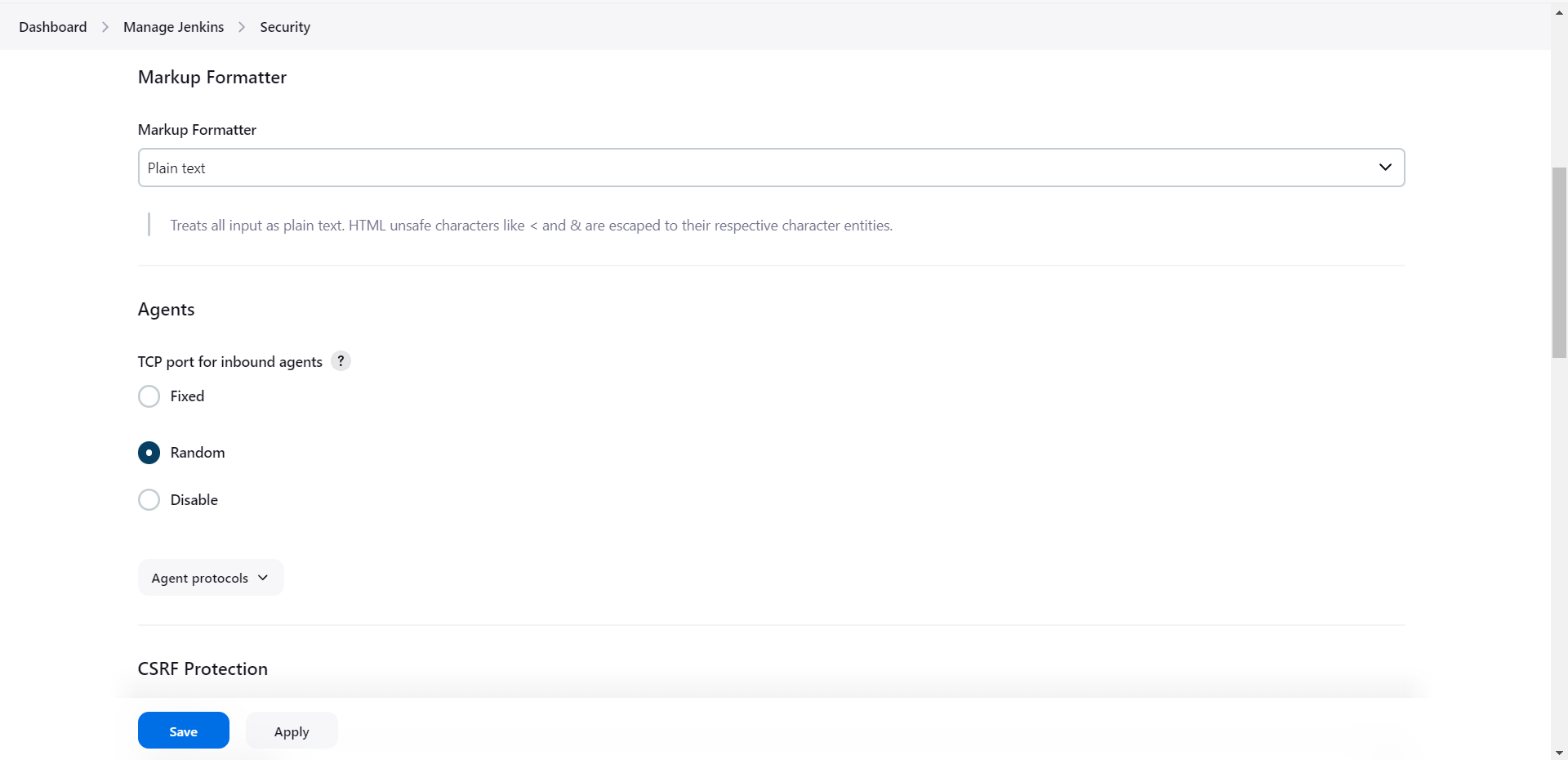Click the plain text description note
Screen dimensions: 1568x760
(531, 226)
